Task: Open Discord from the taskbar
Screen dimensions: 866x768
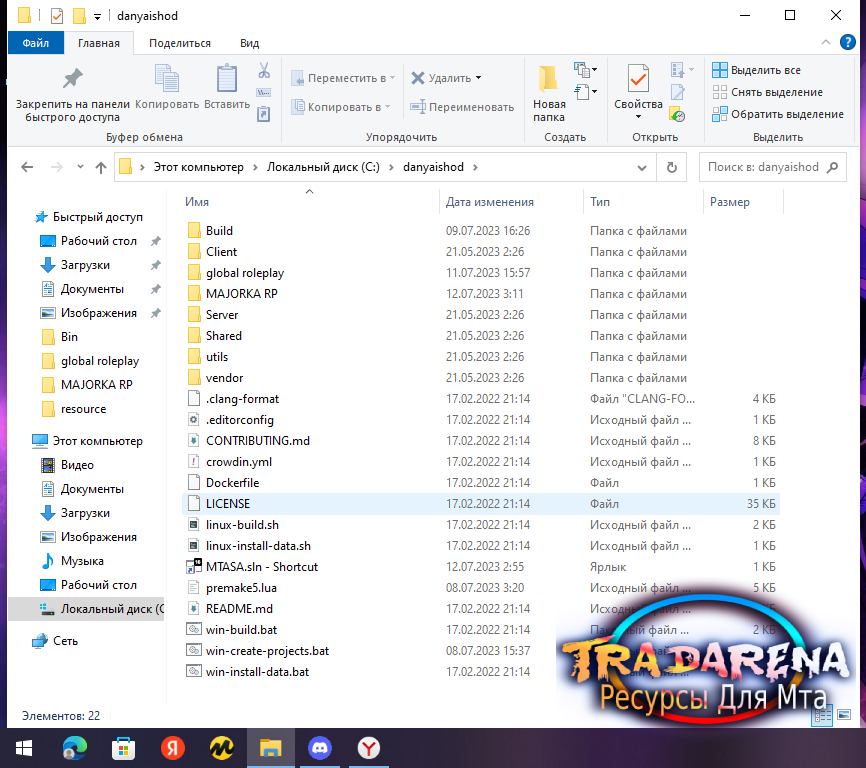Action: (320, 748)
